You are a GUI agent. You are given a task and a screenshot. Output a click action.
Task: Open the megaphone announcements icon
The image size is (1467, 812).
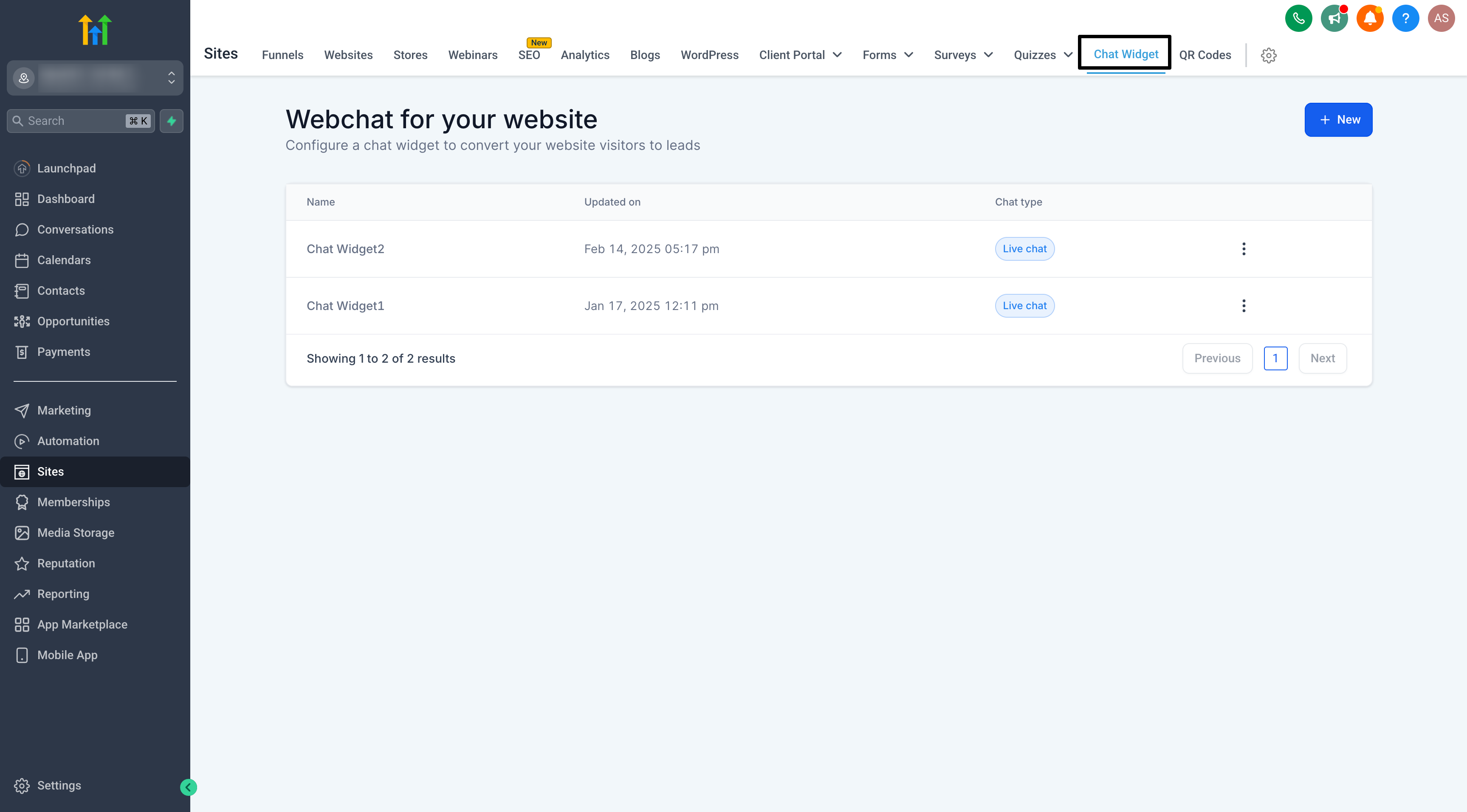1334,18
